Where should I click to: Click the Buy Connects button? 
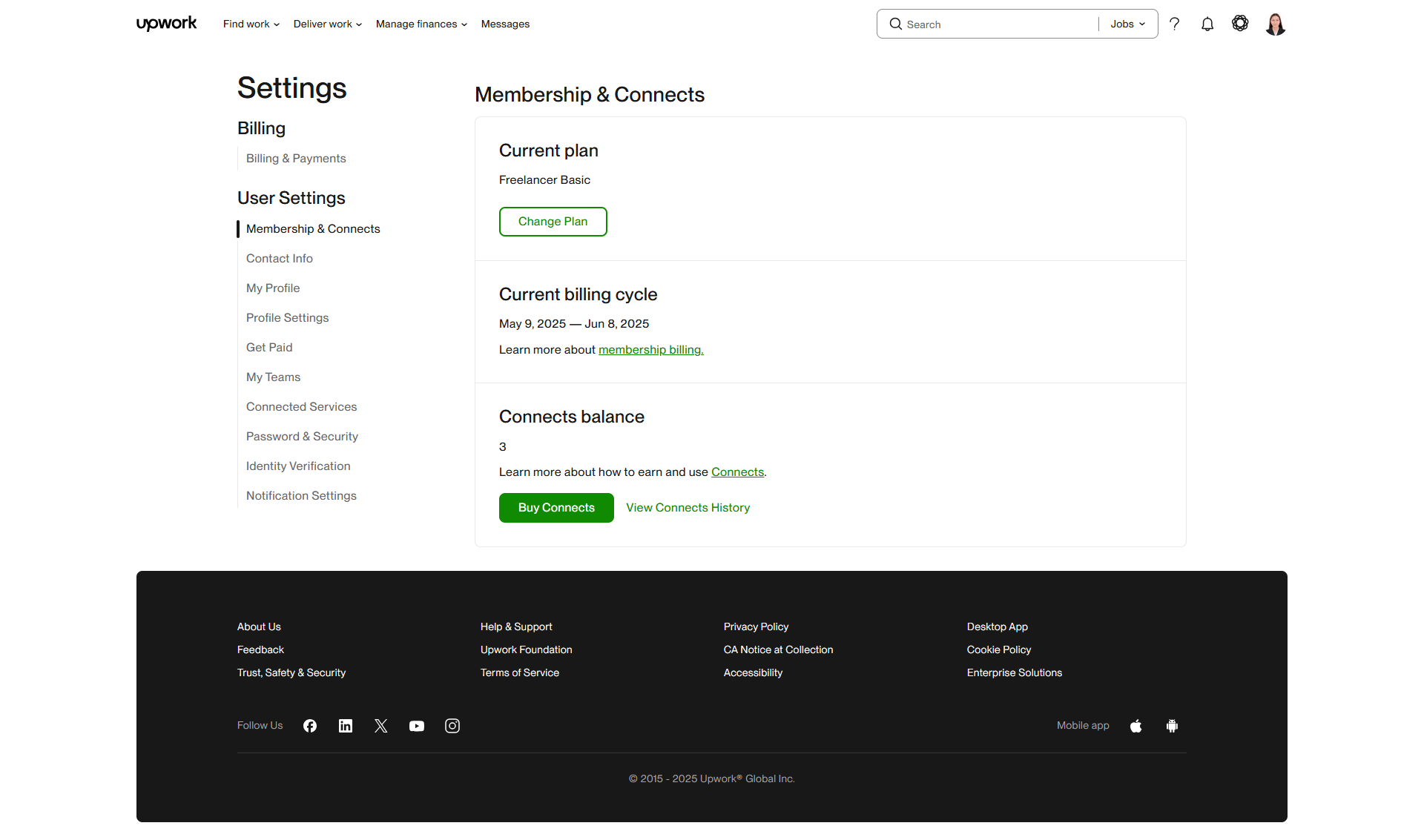point(556,508)
